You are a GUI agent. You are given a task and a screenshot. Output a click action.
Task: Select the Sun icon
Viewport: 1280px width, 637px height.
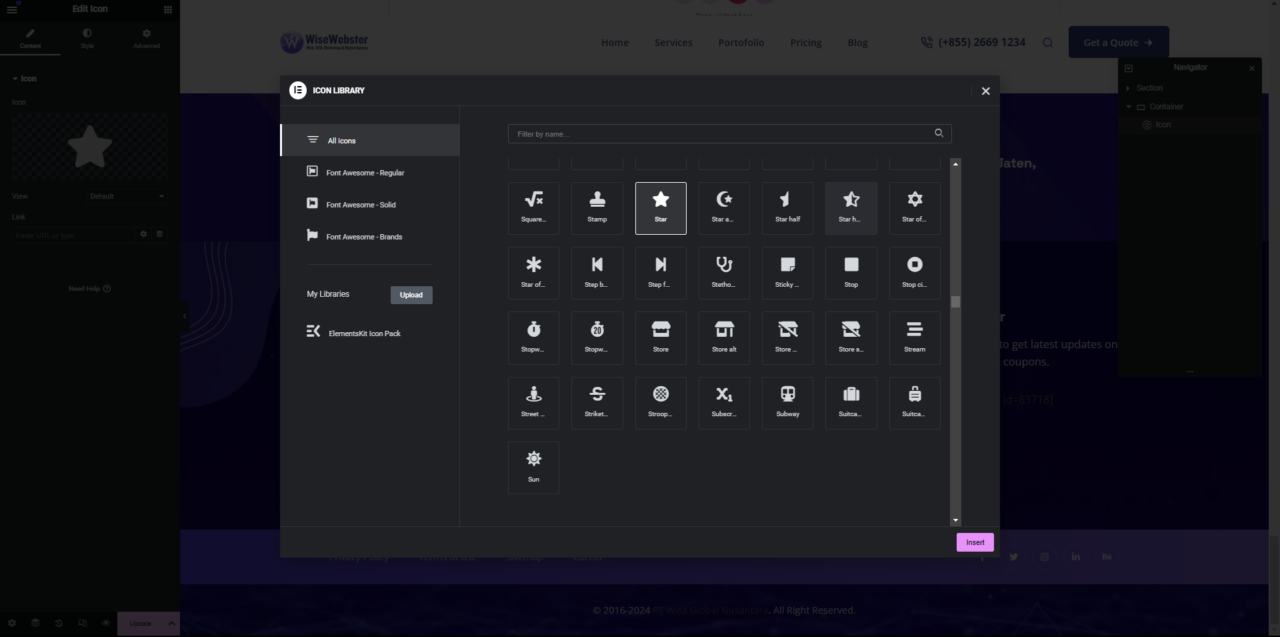533,467
